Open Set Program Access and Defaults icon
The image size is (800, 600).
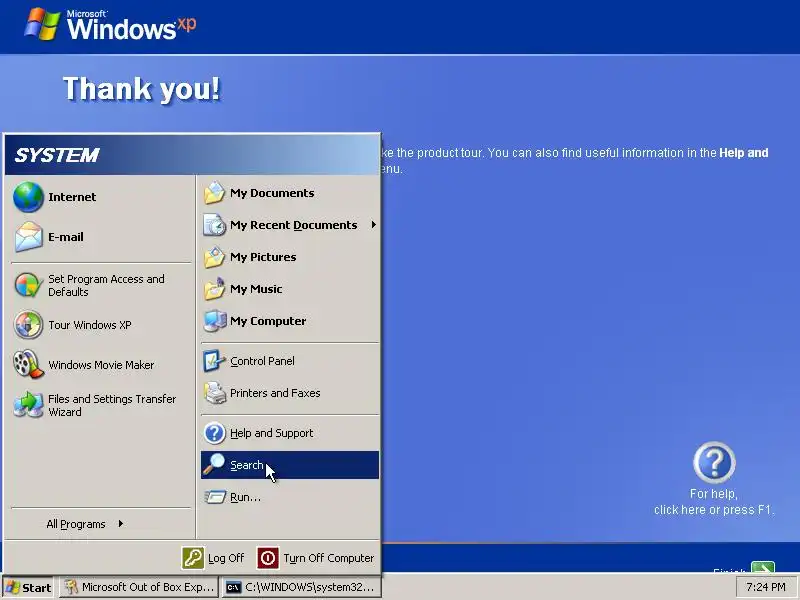point(28,285)
